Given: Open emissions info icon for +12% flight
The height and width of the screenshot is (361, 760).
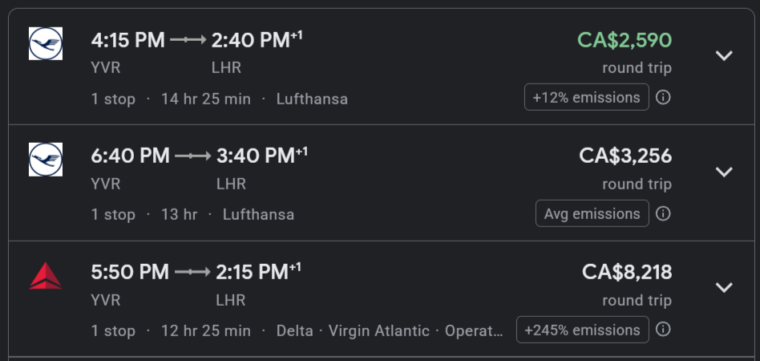Looking at the screenshot, I should 663,97.
